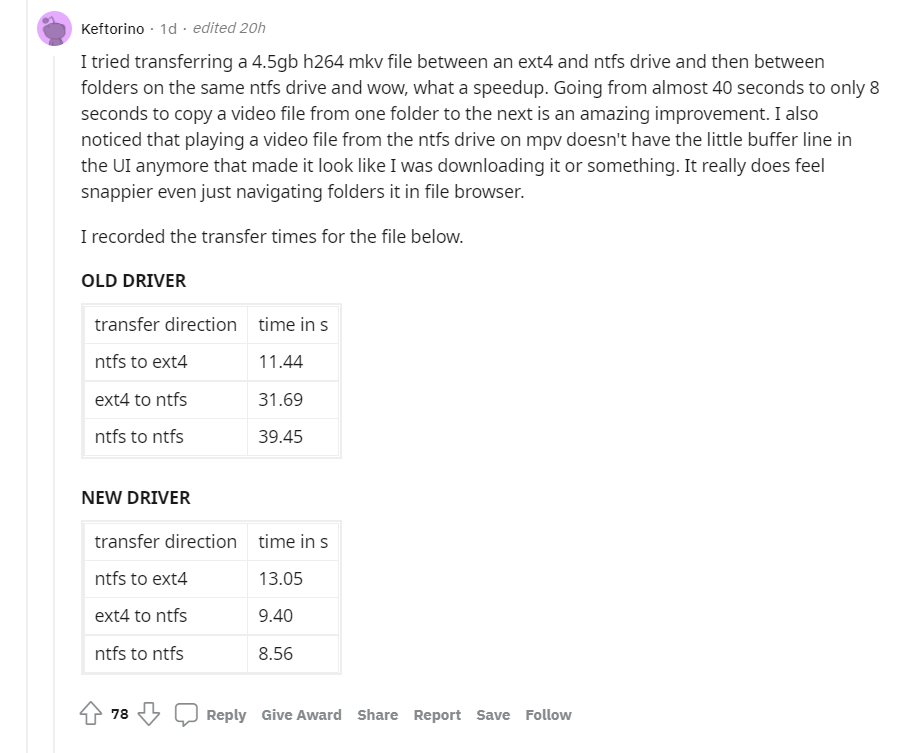Click Keftorino's user avatar icon
Screen dimensions: 914x753
click(x=54, y=28)
